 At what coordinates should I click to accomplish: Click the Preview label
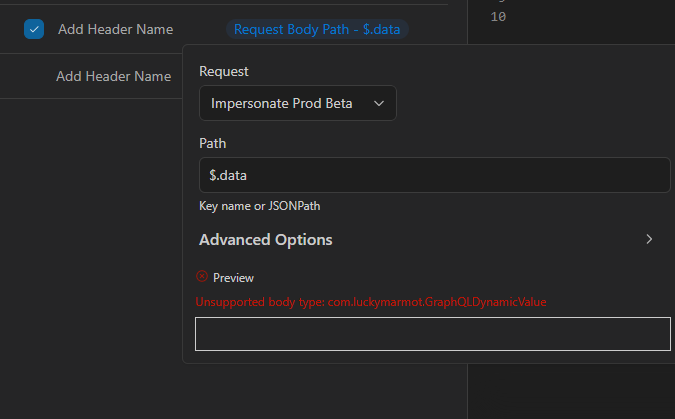coord(233,278)
